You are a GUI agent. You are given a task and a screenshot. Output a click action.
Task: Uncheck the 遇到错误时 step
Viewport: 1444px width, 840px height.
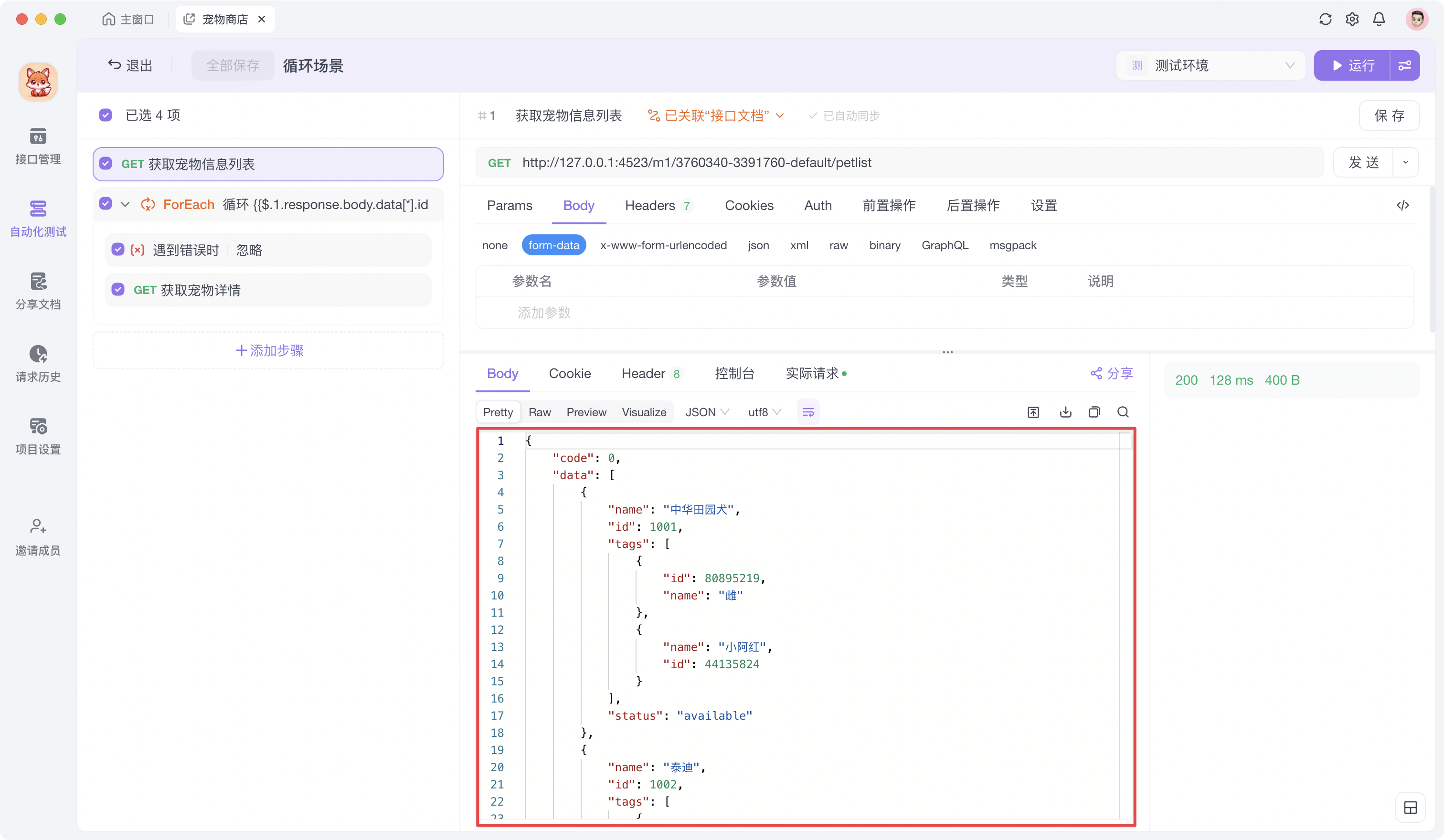(117, 250)
